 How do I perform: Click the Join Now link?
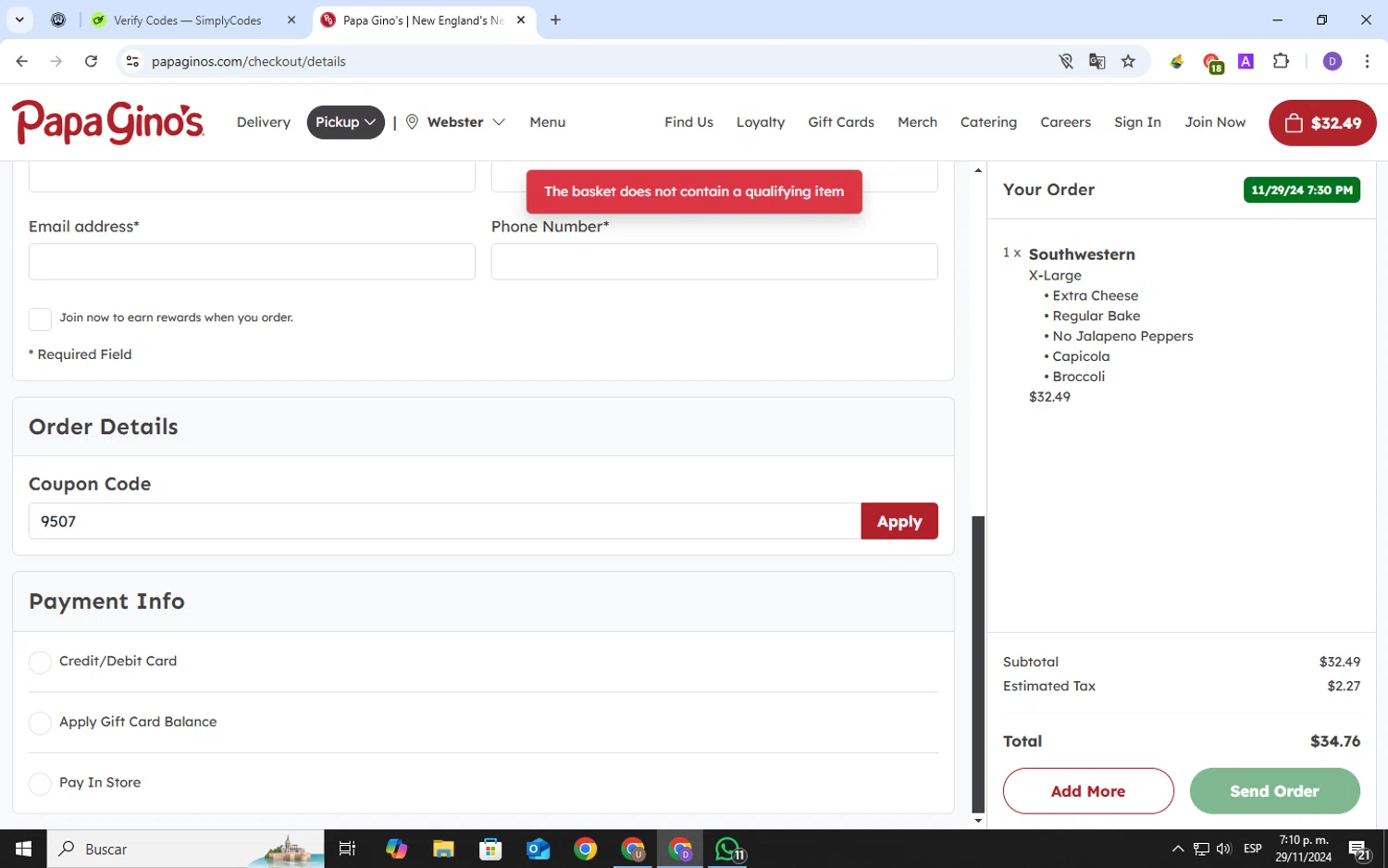tap(1215, 122)
